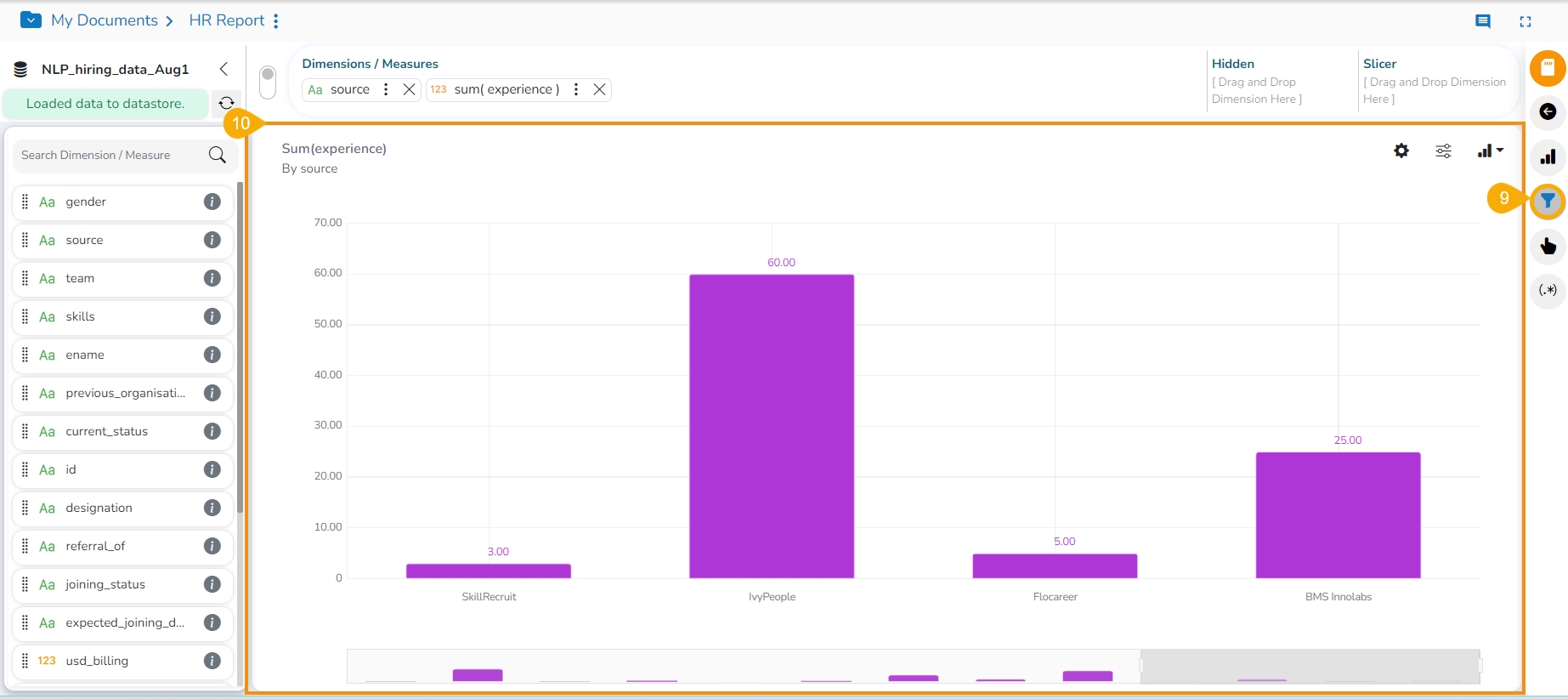Open the chart type dropdown
Image resolution: width=1568 pixels, height=699 pixels.
(x=1490, y=151)
